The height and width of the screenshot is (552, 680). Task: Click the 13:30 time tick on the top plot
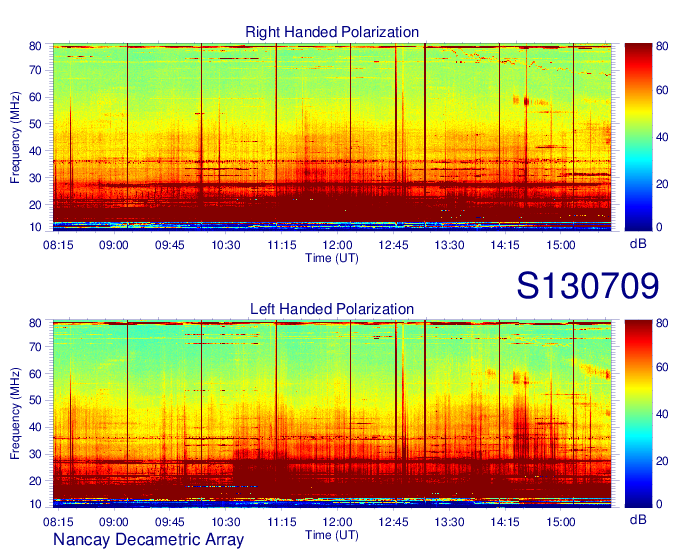coord(449,245)
